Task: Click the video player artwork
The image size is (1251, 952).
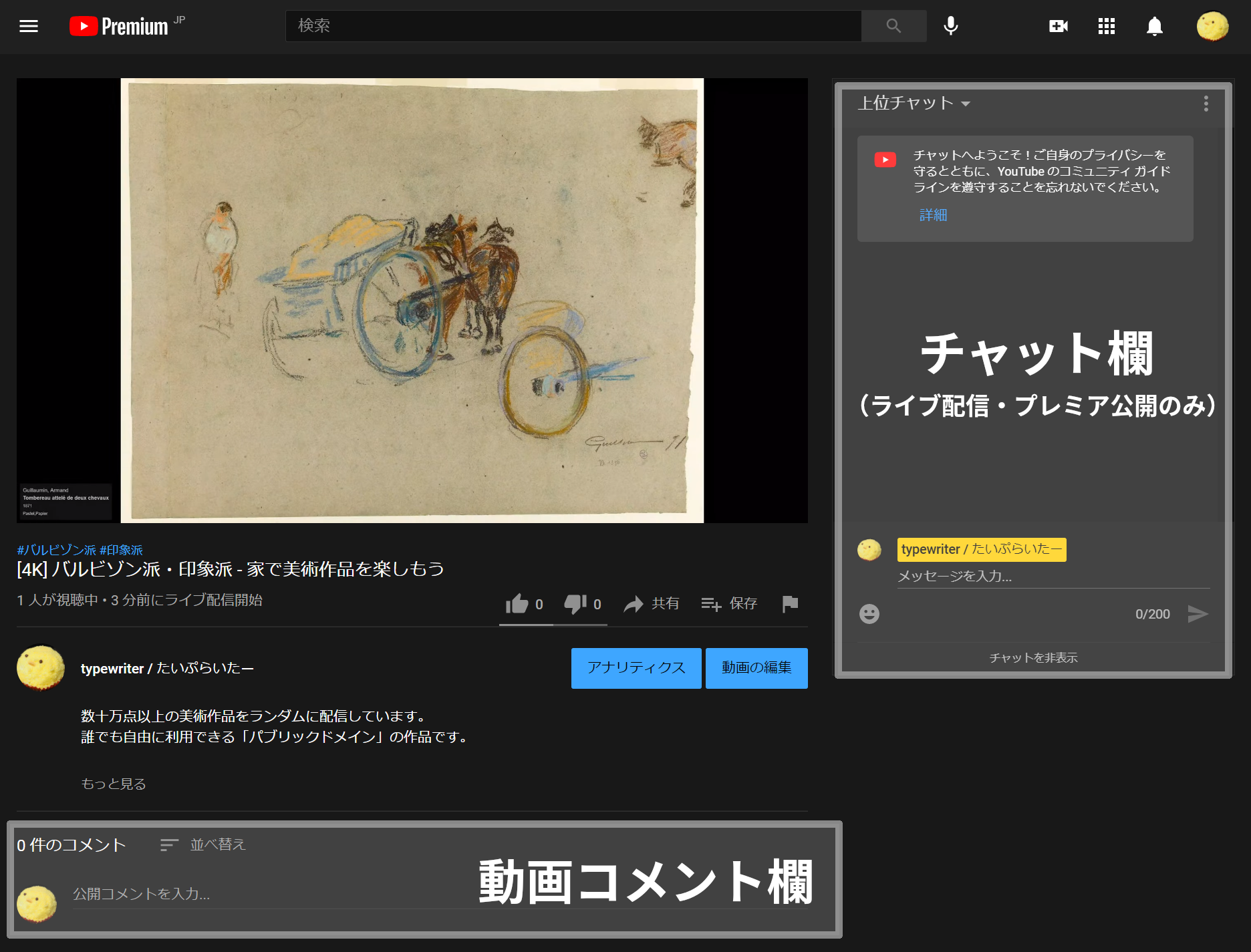Action: coord(412,301)
